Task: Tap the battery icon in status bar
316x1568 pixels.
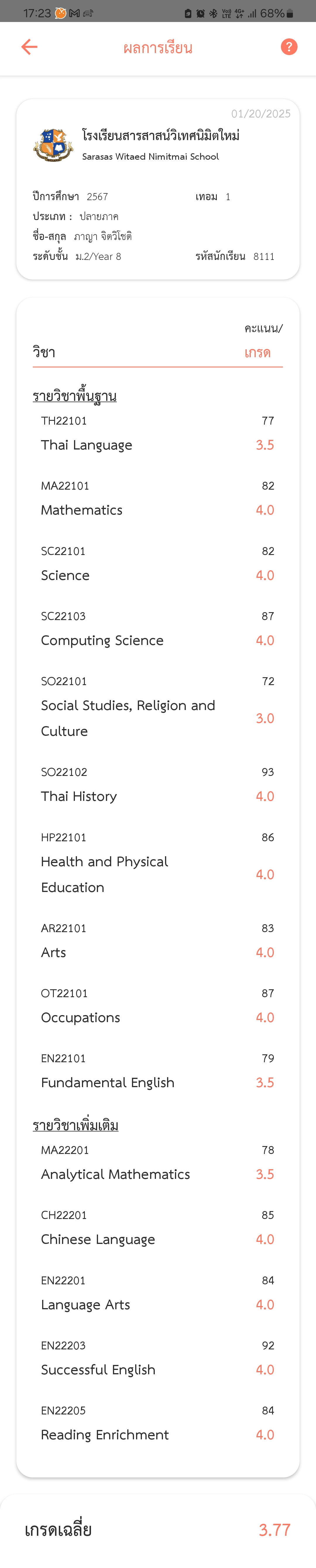Action: (290, 13)
